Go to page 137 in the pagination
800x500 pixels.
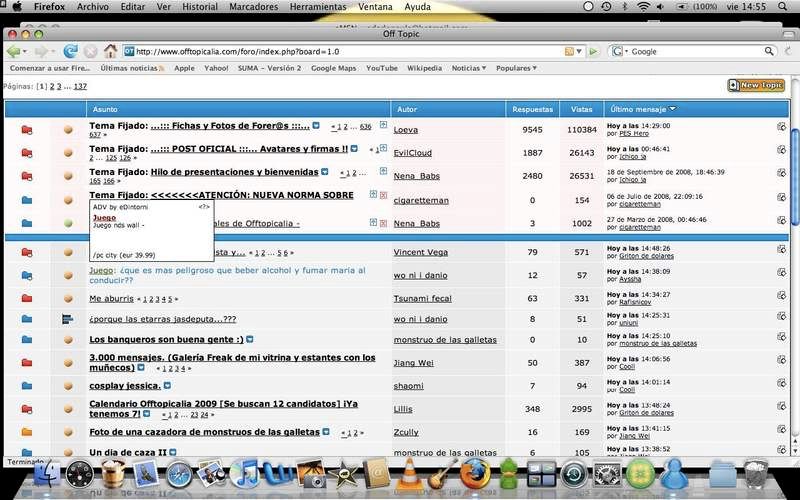pyautogui.click(x=80, y=87)
